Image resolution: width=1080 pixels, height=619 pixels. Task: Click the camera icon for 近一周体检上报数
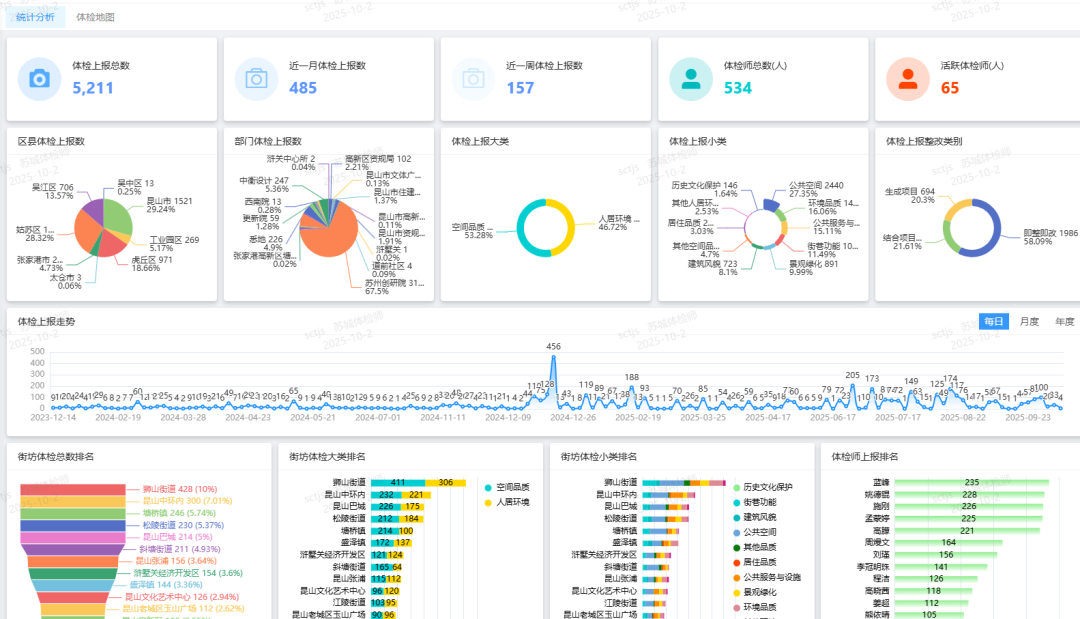pyautogui.click(x=473, y=78)
